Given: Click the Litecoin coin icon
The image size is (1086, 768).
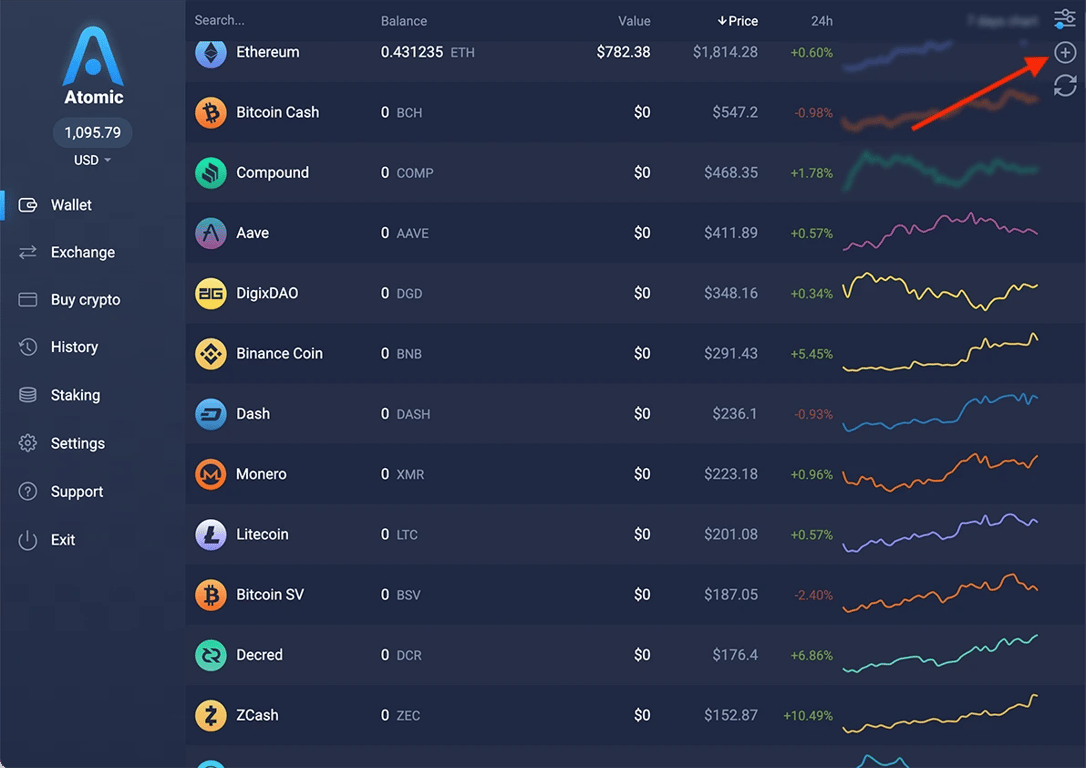Looking at the screenshot, I should pyautogui.click(x=211, y=534).
